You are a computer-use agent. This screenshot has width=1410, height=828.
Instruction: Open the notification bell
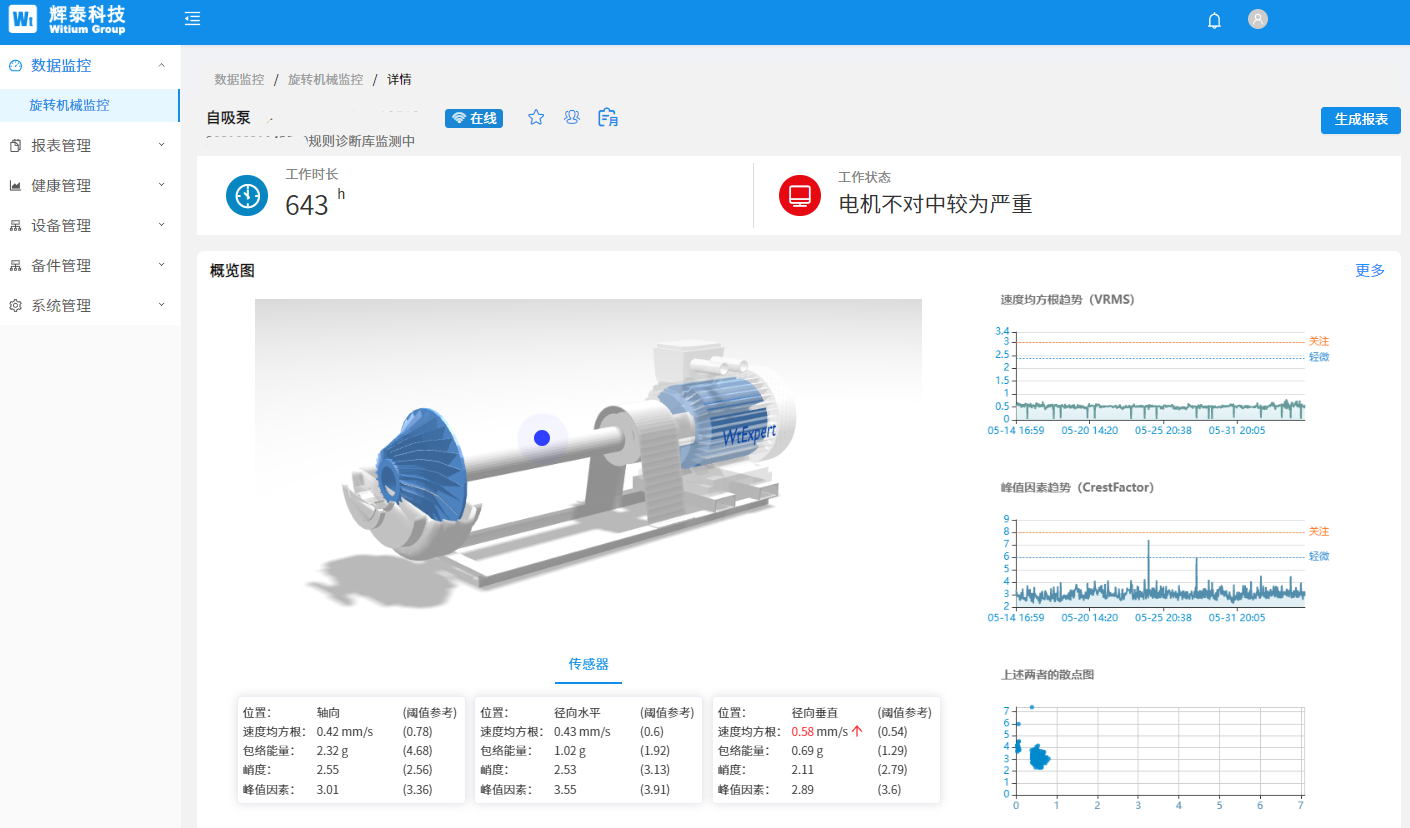click(x=1214, y=20)
